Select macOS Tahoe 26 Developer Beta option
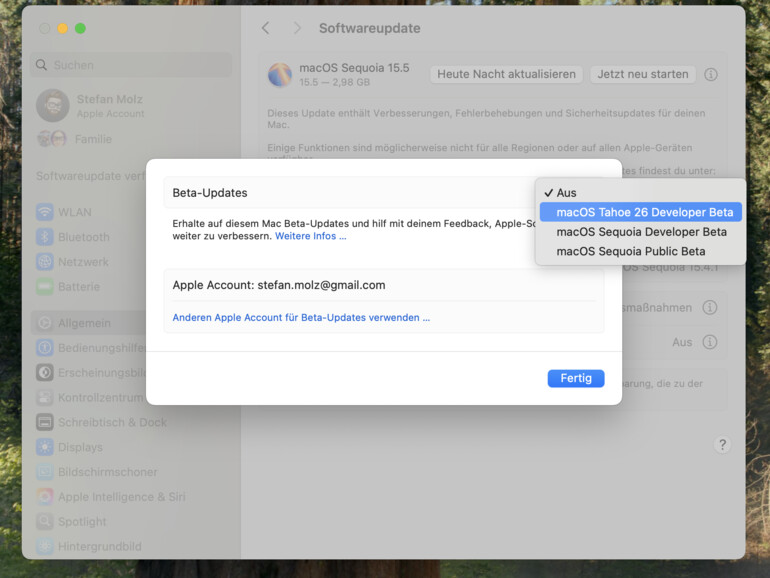770x578 pixels. tap(640, 212)
